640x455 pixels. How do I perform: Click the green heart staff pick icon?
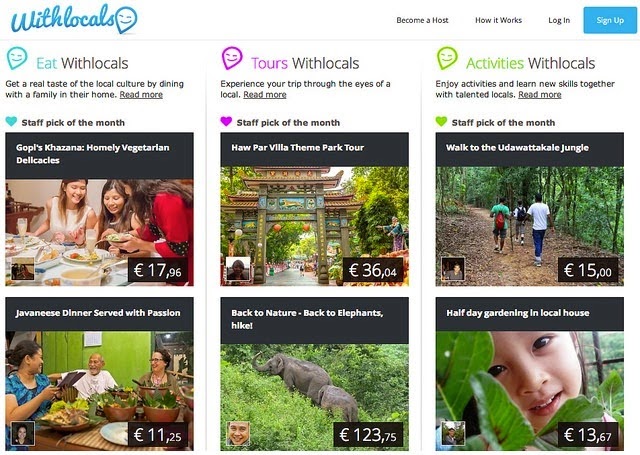(x=441, y=122)
